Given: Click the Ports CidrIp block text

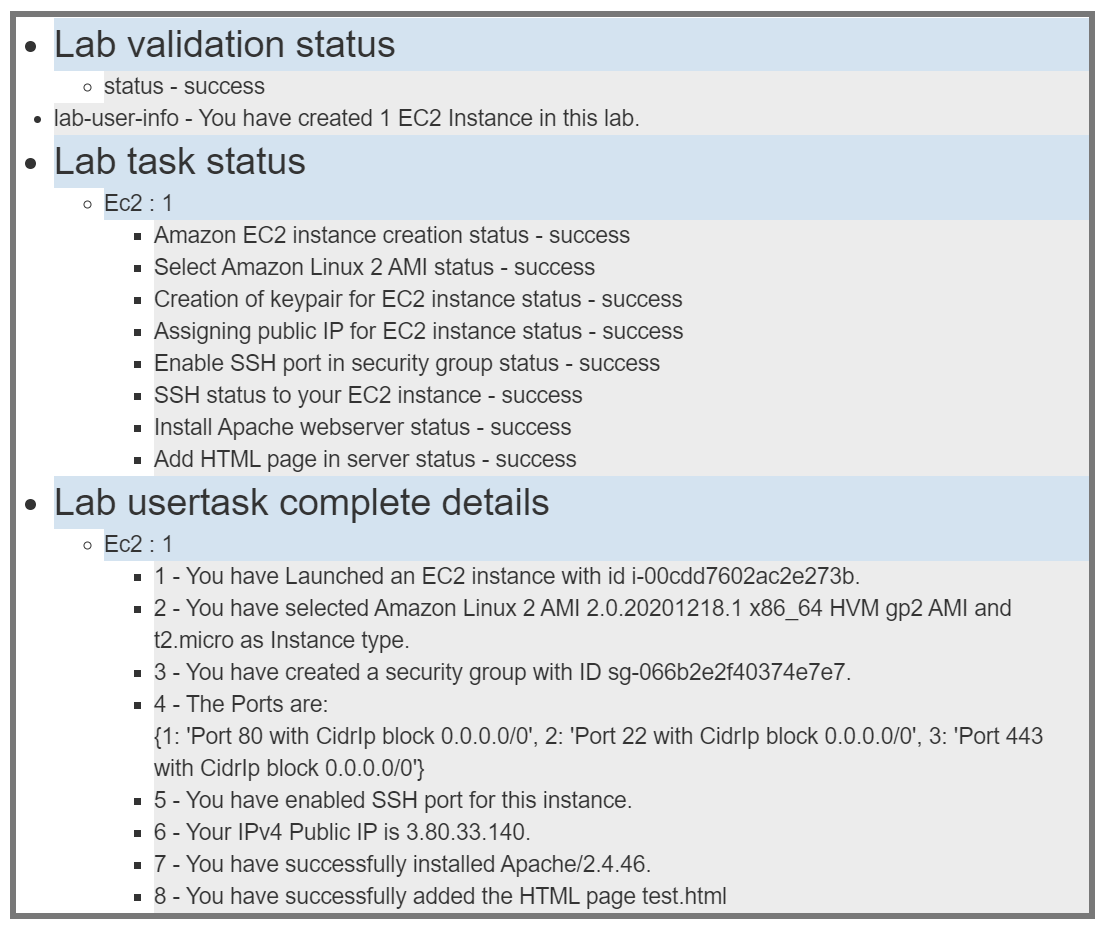Looking at the screenshot, I should [x=597, y=737].
